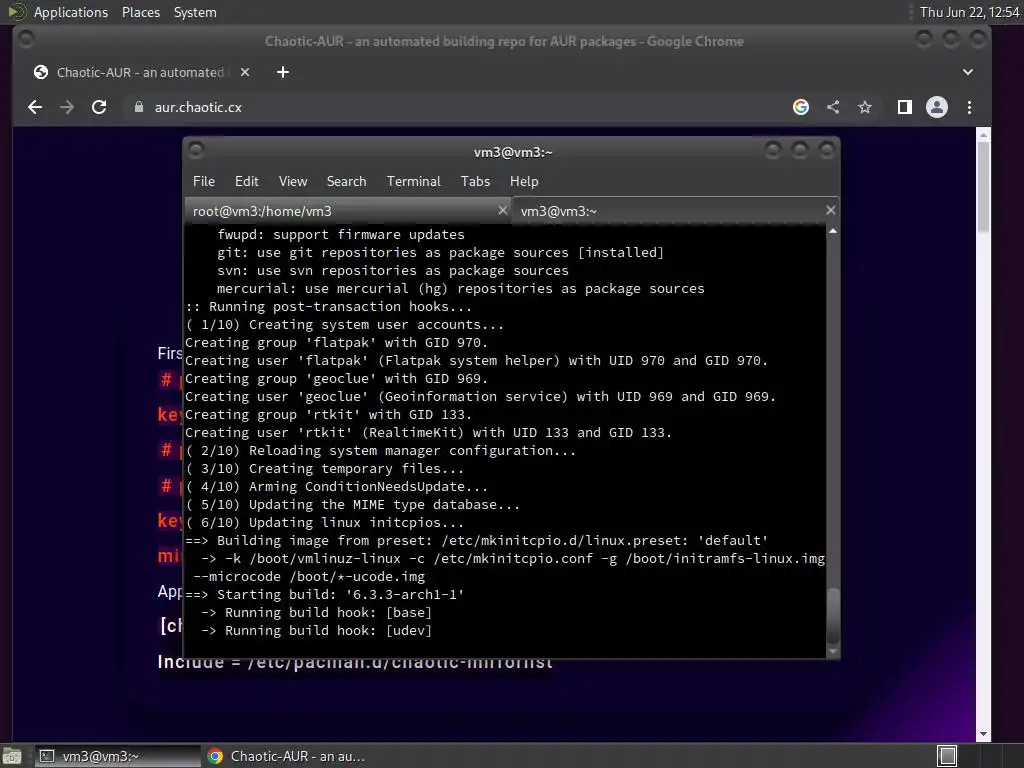The height and width of the screenshot is (768, 1024).
Task: Go forward in Chrome
Action: pyautogui.click(x=67, y=107)
